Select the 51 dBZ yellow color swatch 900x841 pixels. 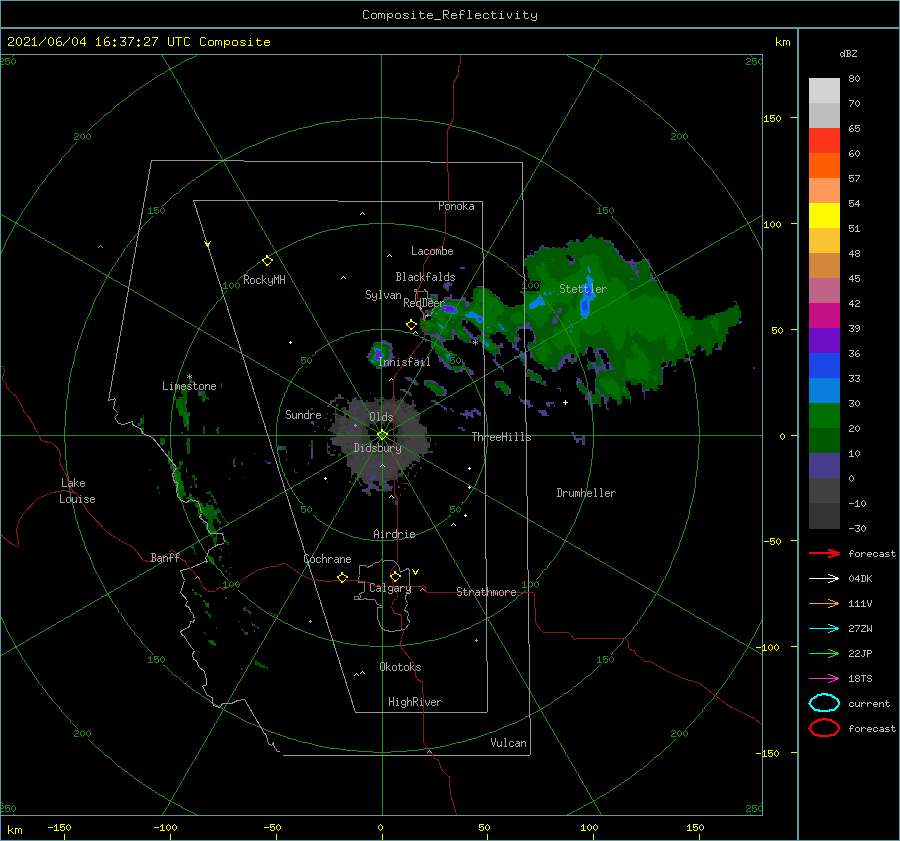(824, 215)
